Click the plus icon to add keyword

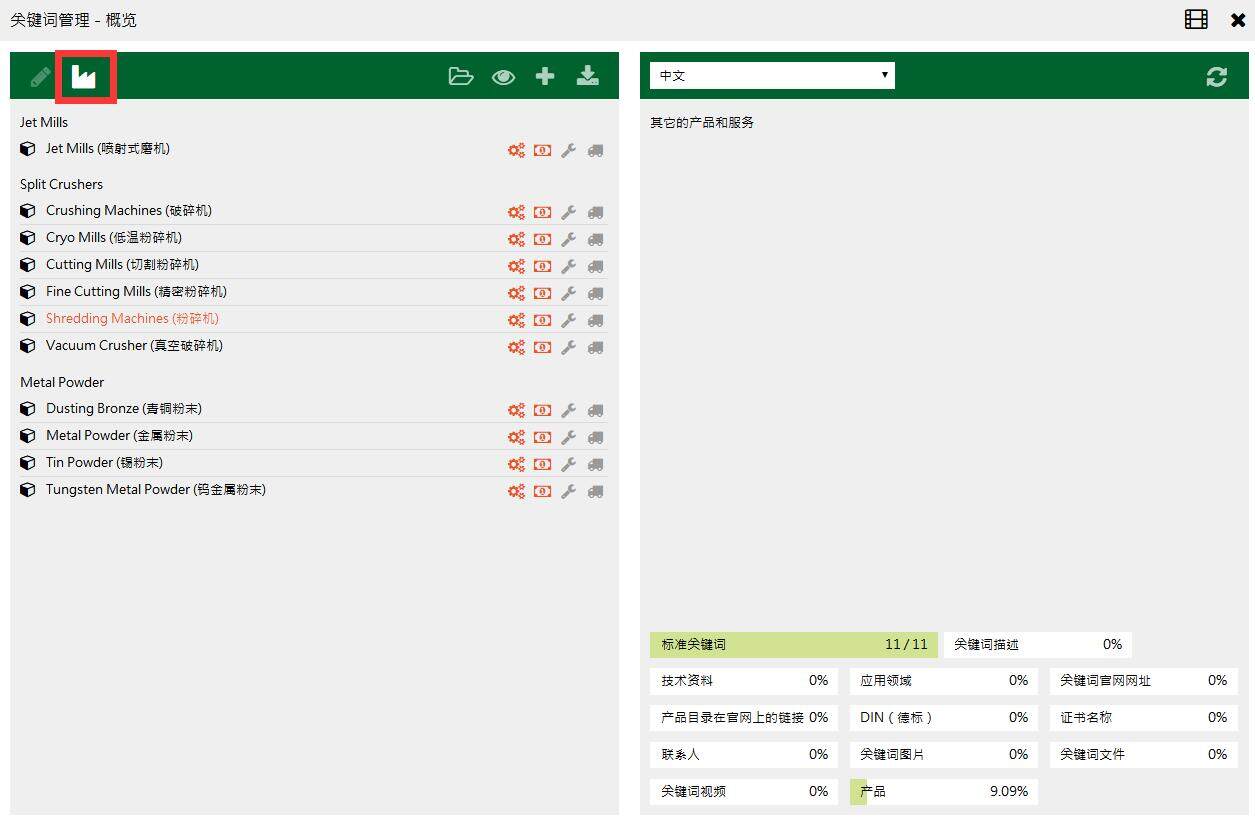tap(545, 76)
